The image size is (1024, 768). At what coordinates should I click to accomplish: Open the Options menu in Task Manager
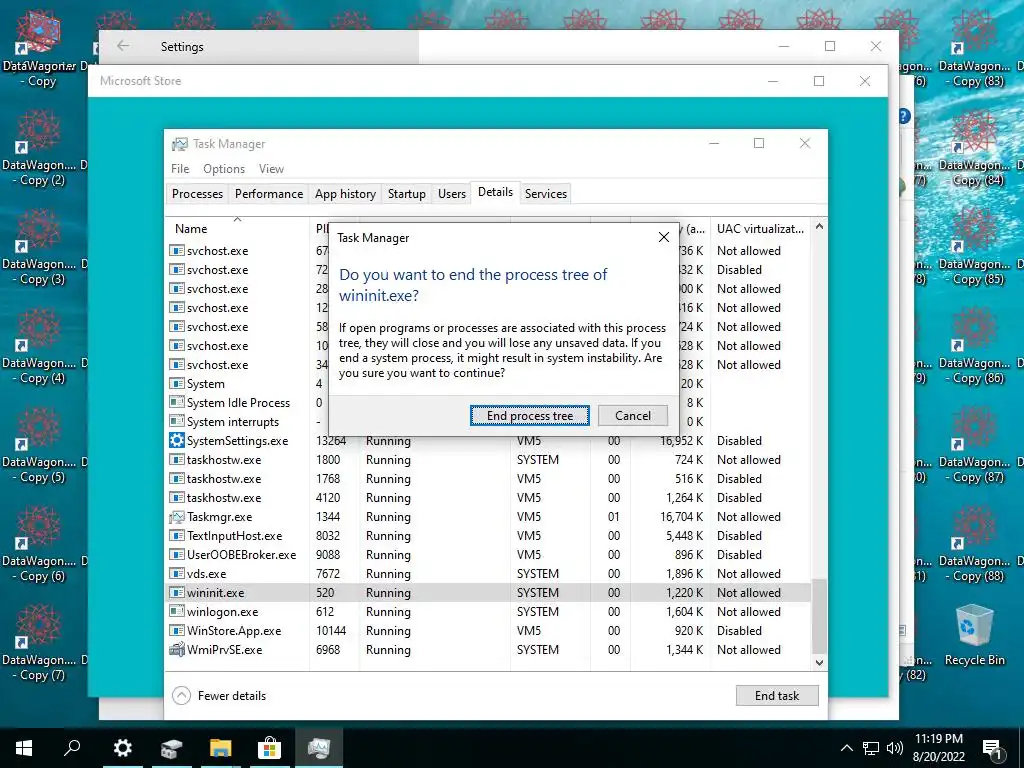click(224, 168)
